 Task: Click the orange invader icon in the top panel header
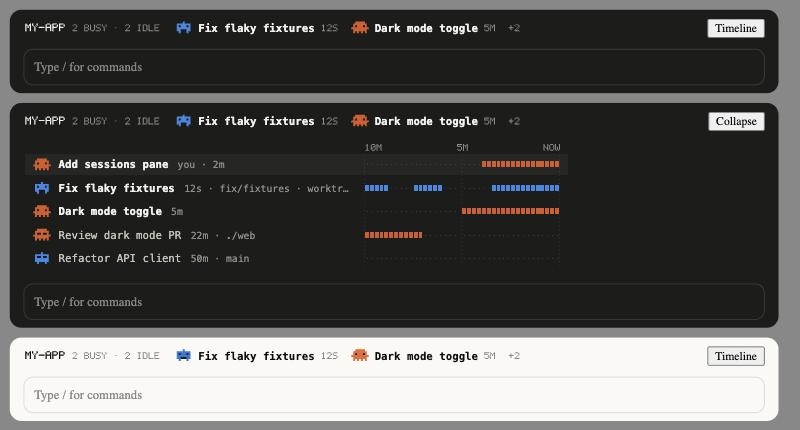tap(360, 28)
